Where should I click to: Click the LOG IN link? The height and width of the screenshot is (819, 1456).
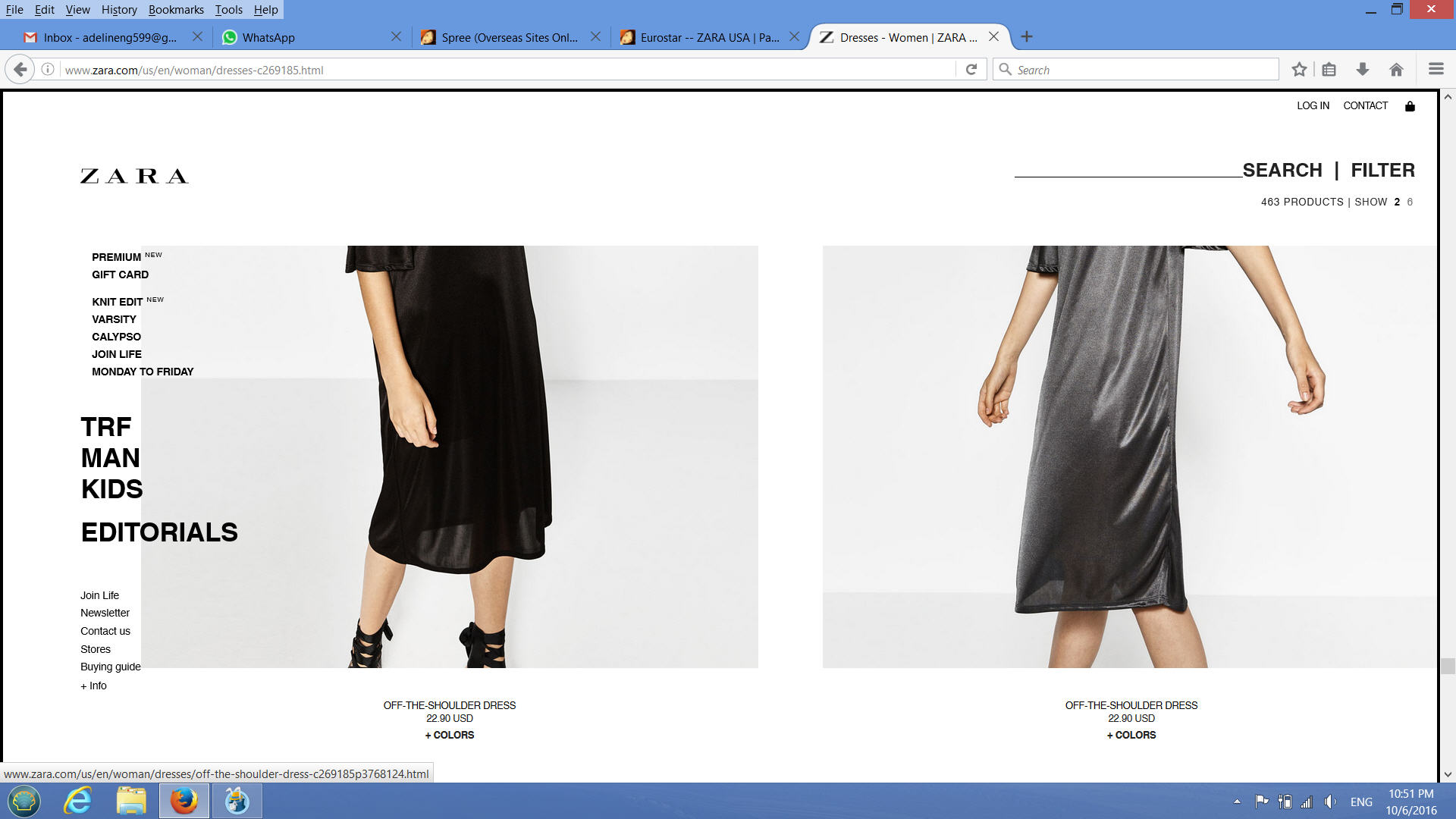[1313, 105]
